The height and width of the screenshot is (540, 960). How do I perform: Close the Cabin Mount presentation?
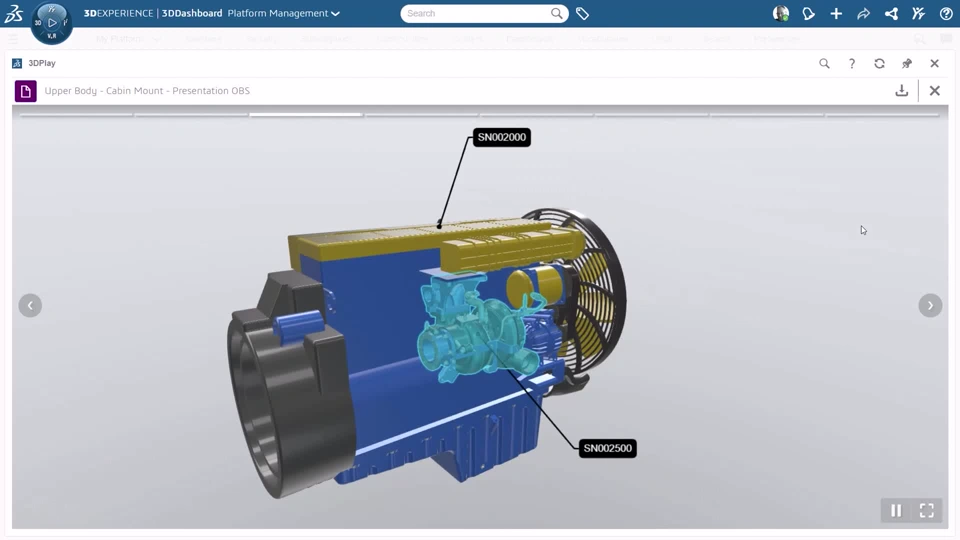pyautogui.click(x=934, y=91)
